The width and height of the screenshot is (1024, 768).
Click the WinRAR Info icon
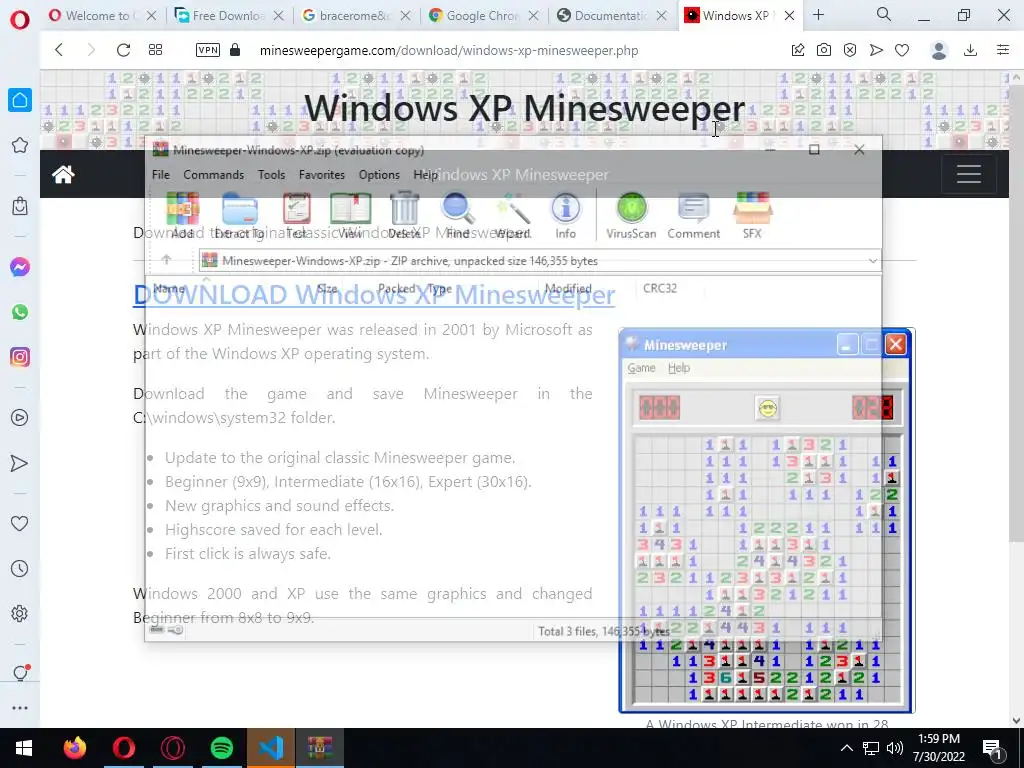566,216
